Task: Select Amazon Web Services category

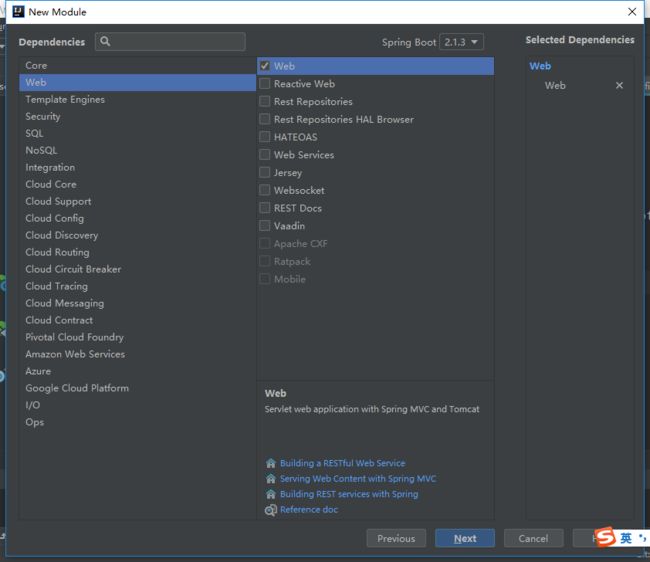Action: (x=137, y=354)
